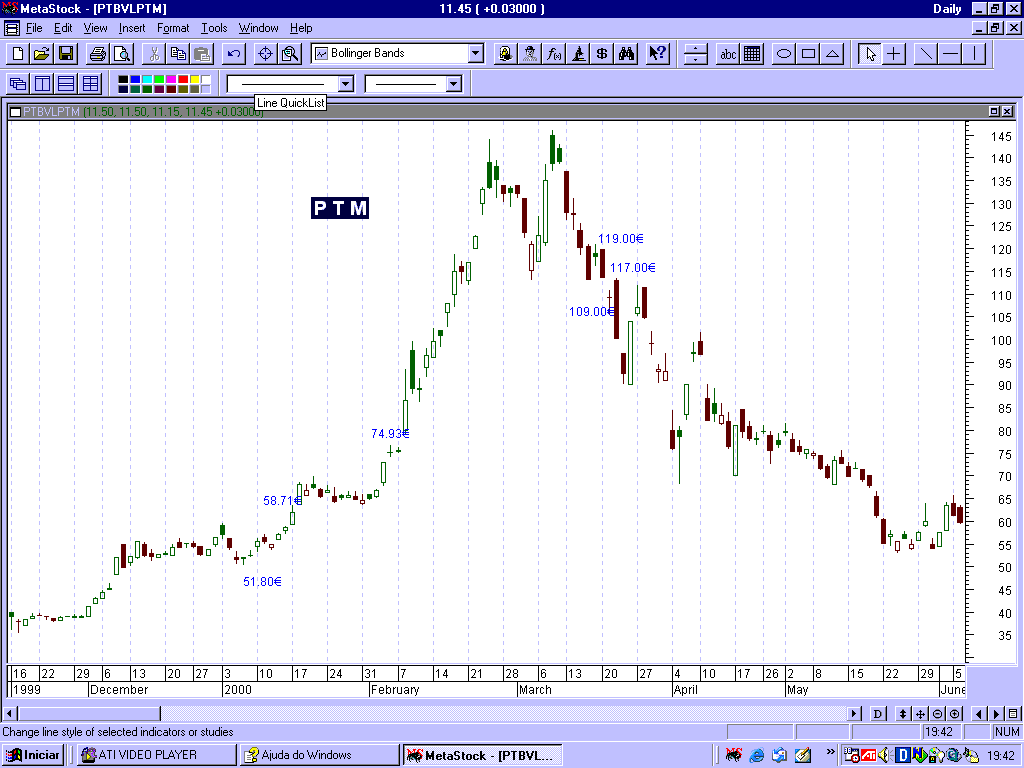Click the zoom in plus button below chart
The height and width of the screenshot is (768, 1024).
[954, 714]
